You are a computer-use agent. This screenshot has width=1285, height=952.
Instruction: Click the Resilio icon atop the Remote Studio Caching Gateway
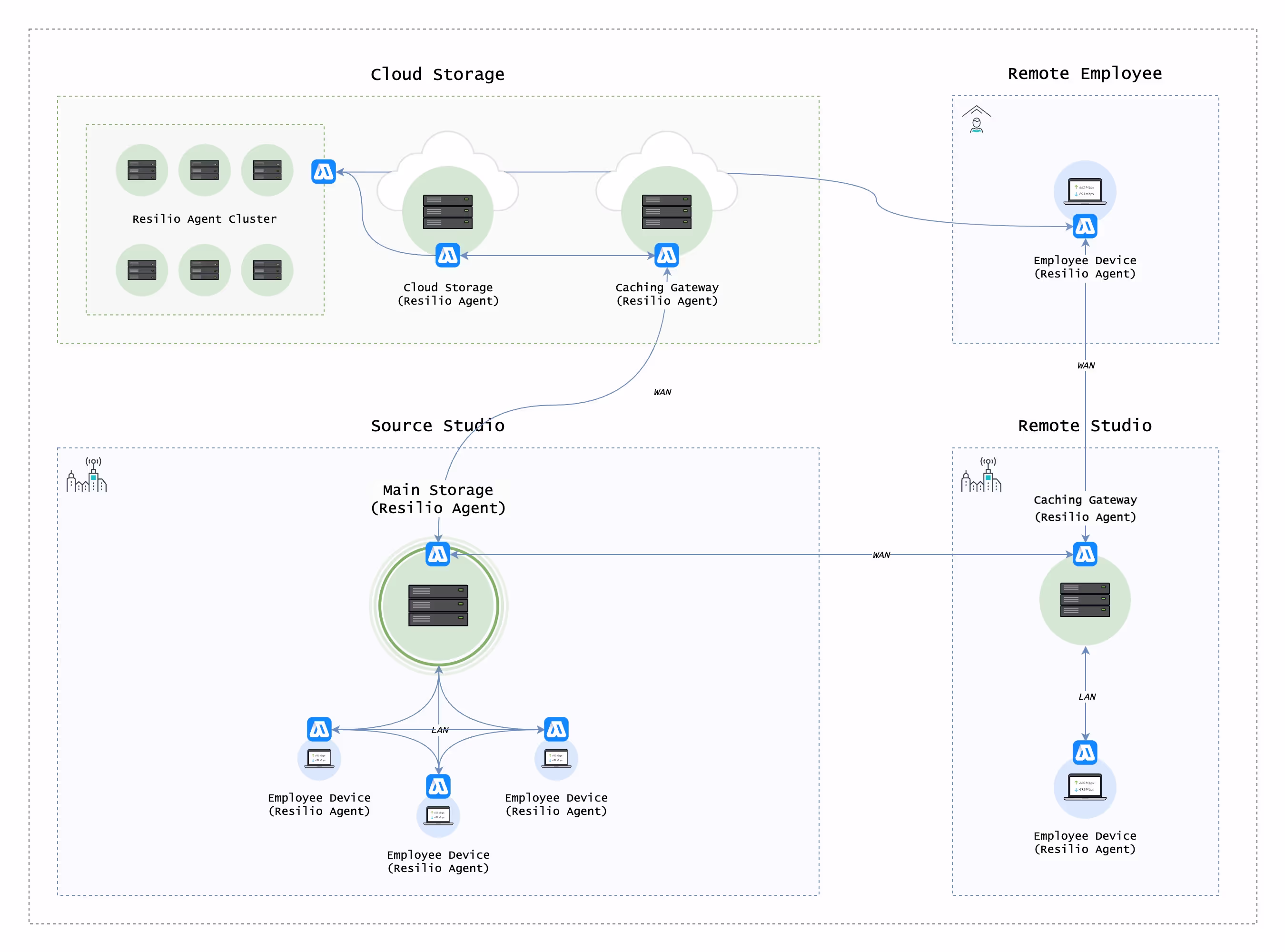click(x=1085, y=555)
